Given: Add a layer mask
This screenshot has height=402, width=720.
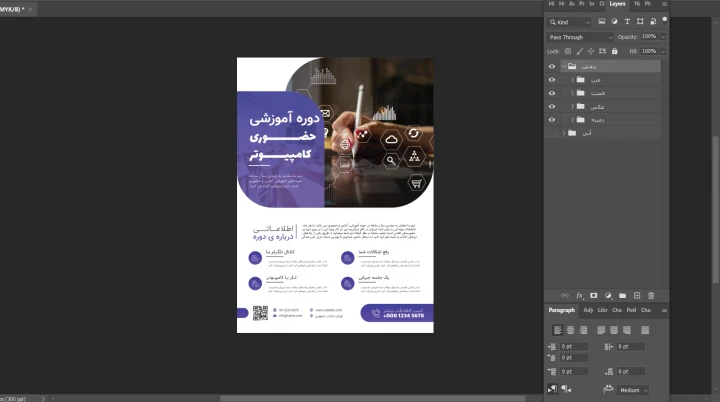Looking at the screenshot, I should pos(593,296).
